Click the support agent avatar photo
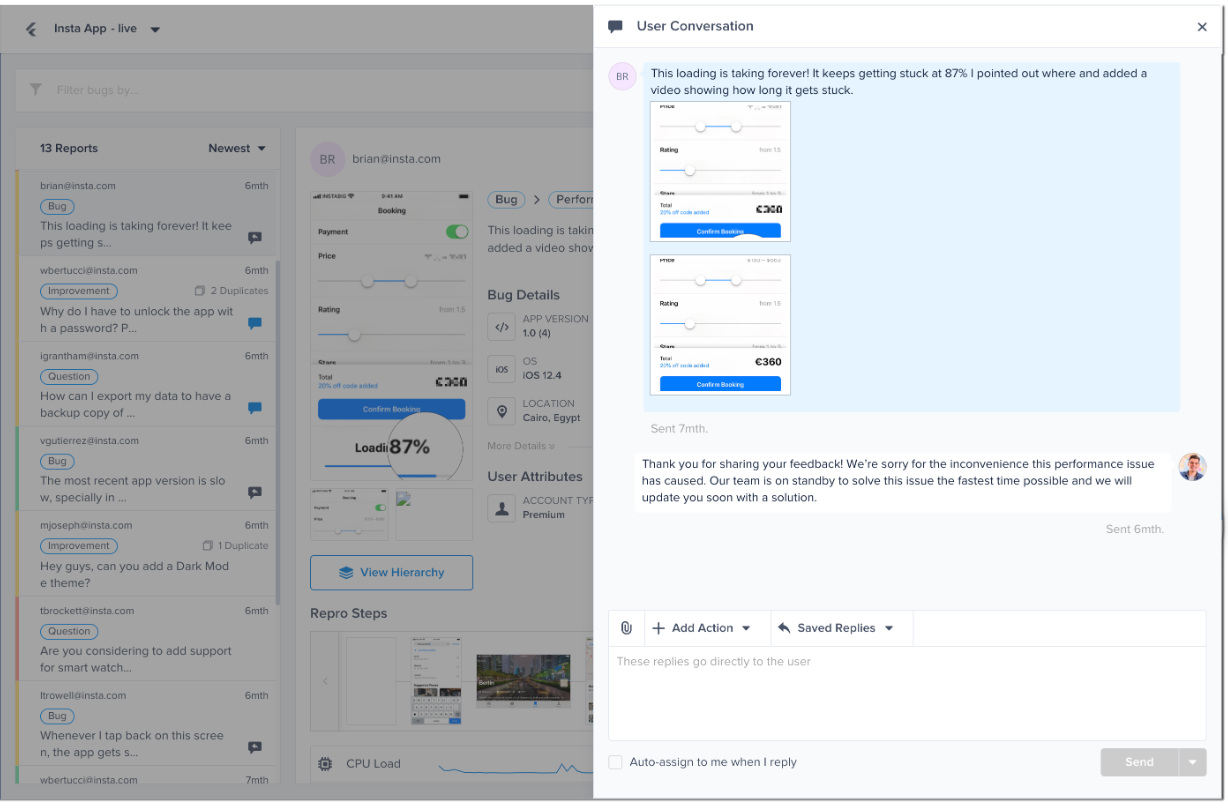The image size is (1228, 810). (1192, 467)
